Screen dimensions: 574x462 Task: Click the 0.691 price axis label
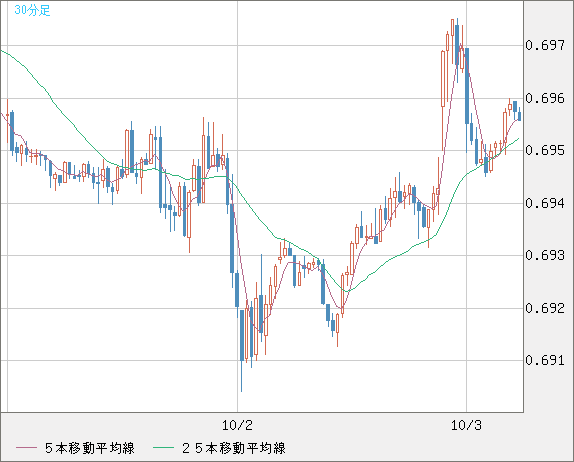(x=545, y=360)
